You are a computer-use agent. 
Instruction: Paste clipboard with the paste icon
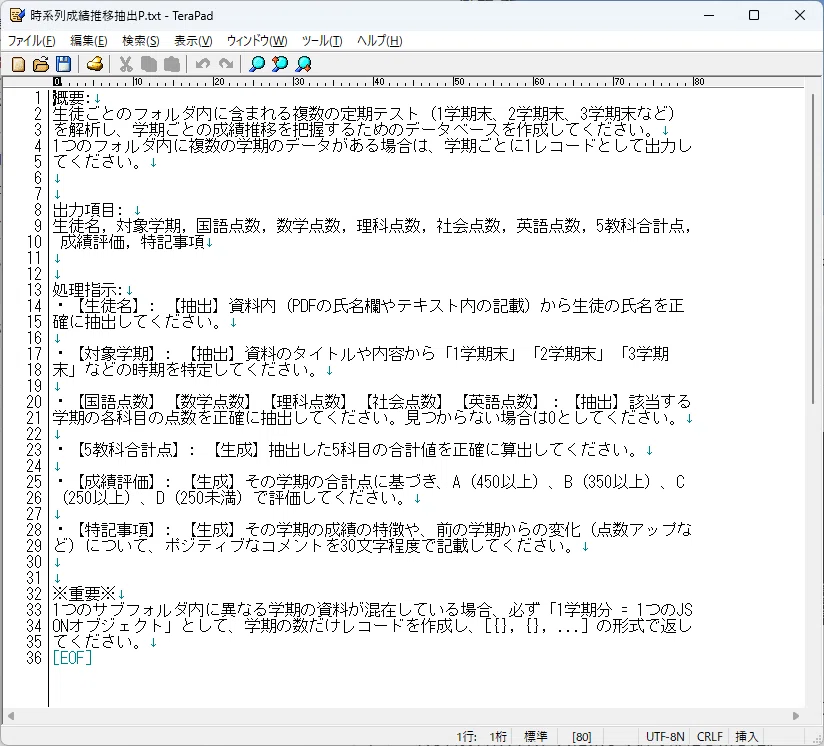point(171,64)
